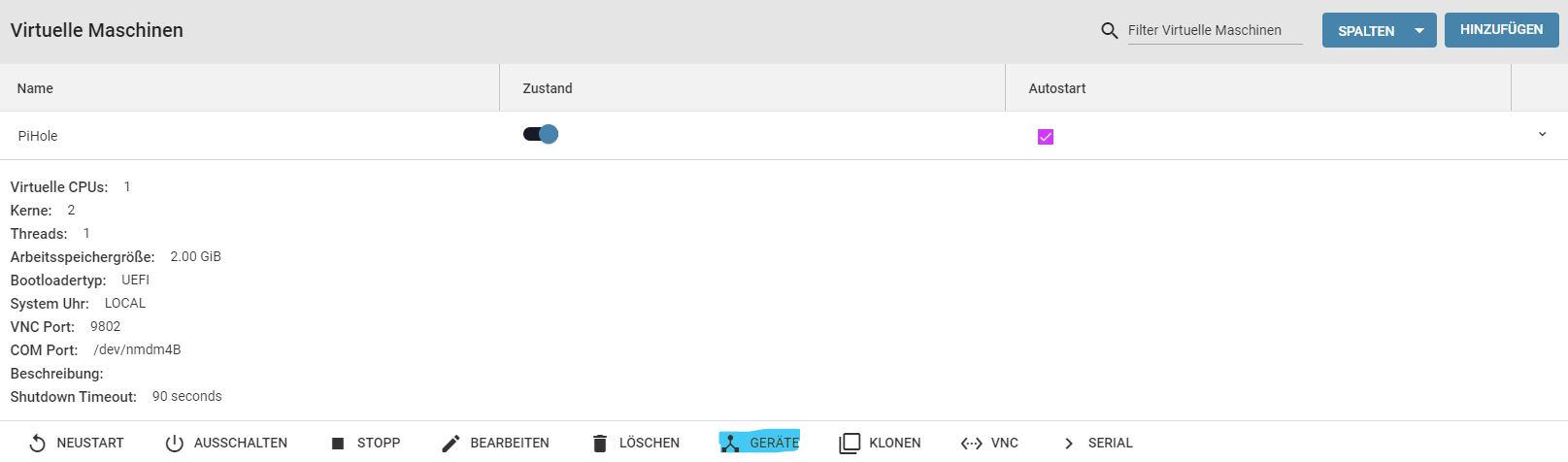
Task: Open the Spalten dropdown arrow
Action: (x=1419, y=31)
